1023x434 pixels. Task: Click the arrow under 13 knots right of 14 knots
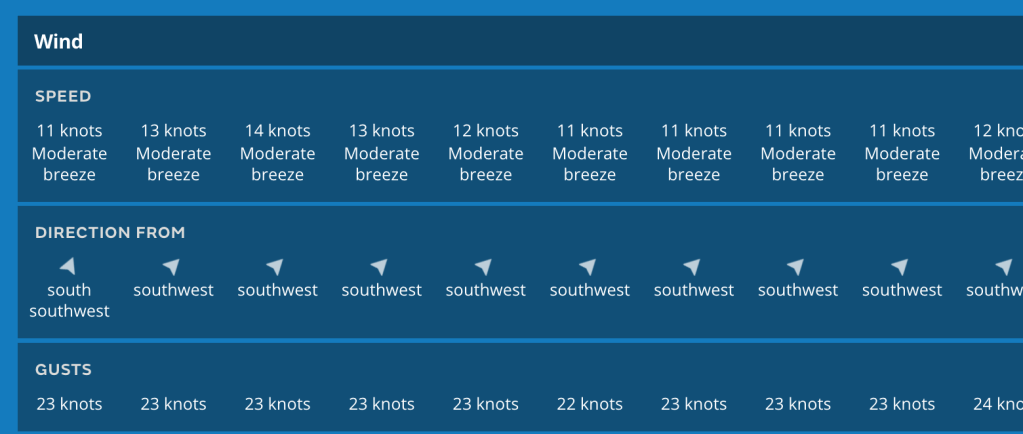[379, 267]
